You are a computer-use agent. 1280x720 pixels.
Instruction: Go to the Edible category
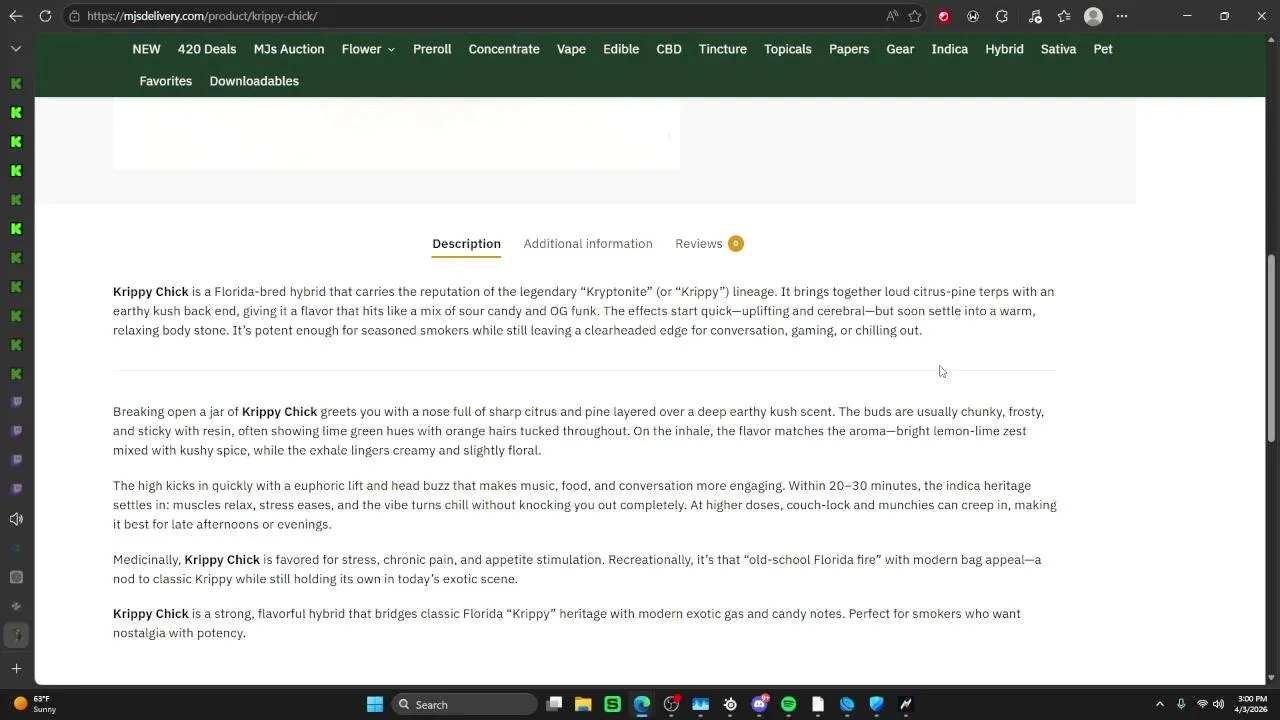pyautogui.click(x=621, y=49)
